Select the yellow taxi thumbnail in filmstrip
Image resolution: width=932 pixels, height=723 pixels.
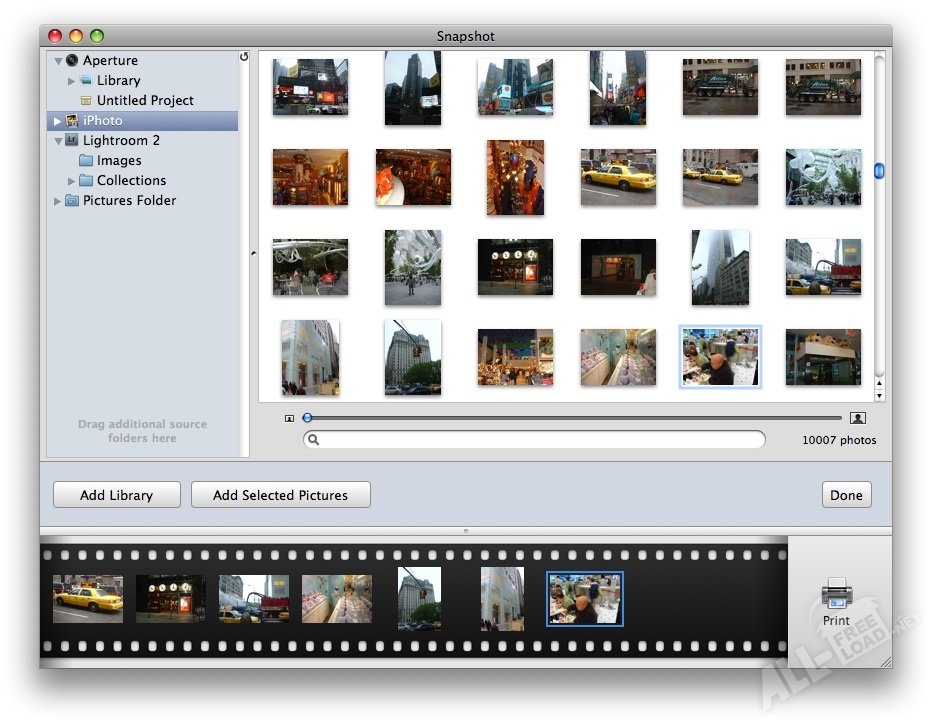(x=88, y=598)
